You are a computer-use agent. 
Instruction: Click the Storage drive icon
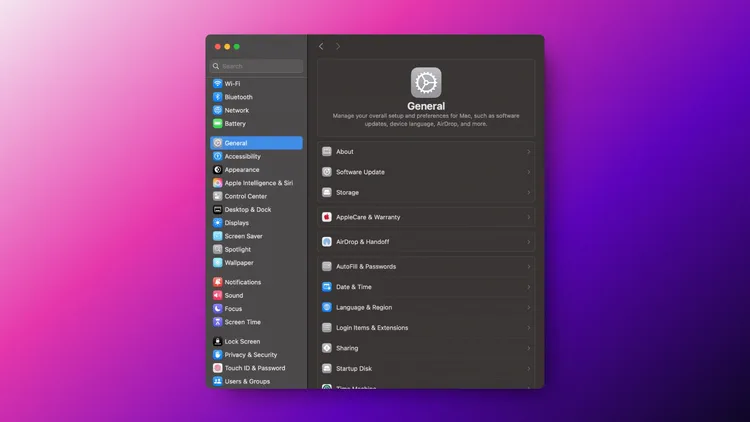pyautogui.click(x=327, y=192)
